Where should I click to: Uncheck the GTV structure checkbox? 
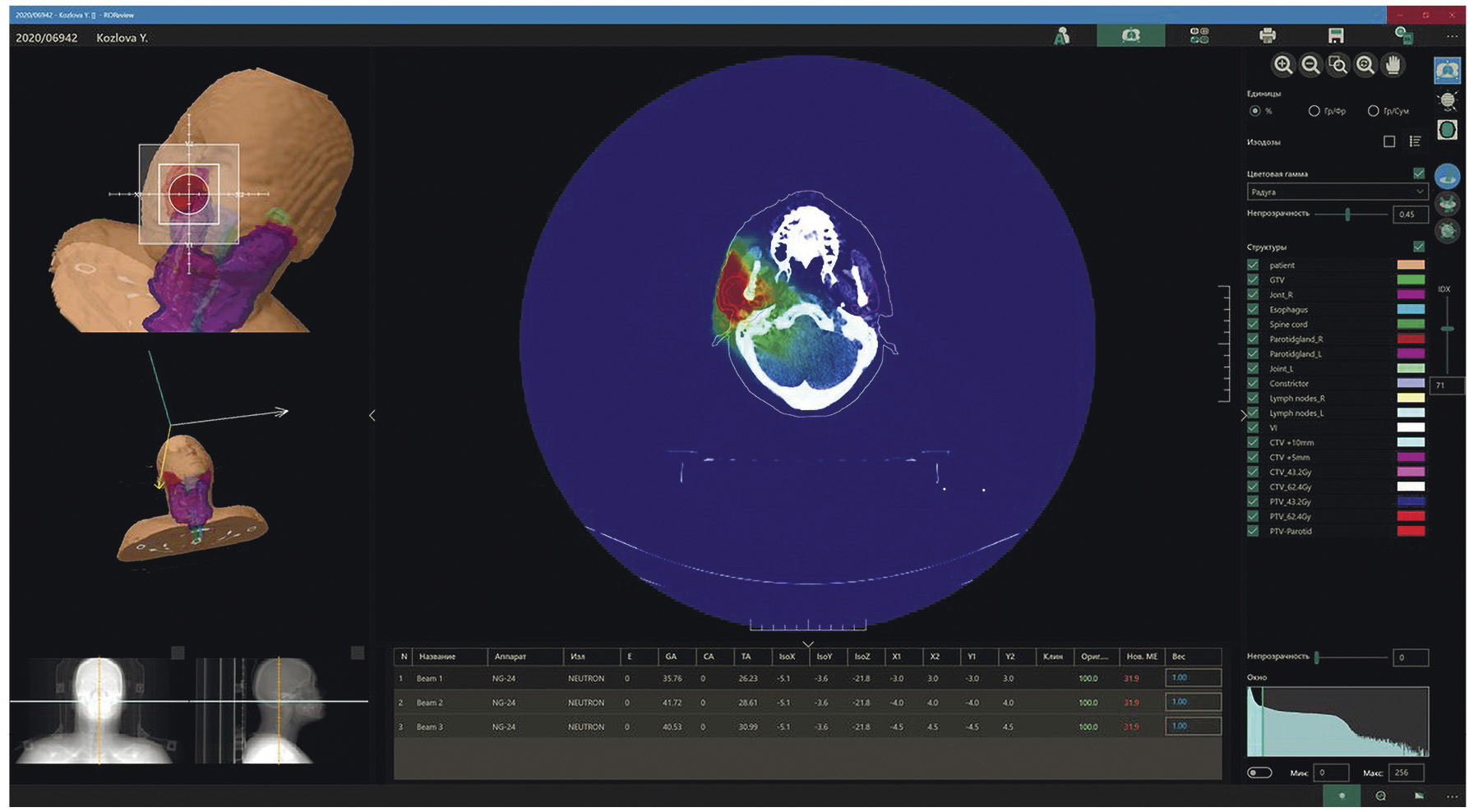click(x=1253, y=279)
